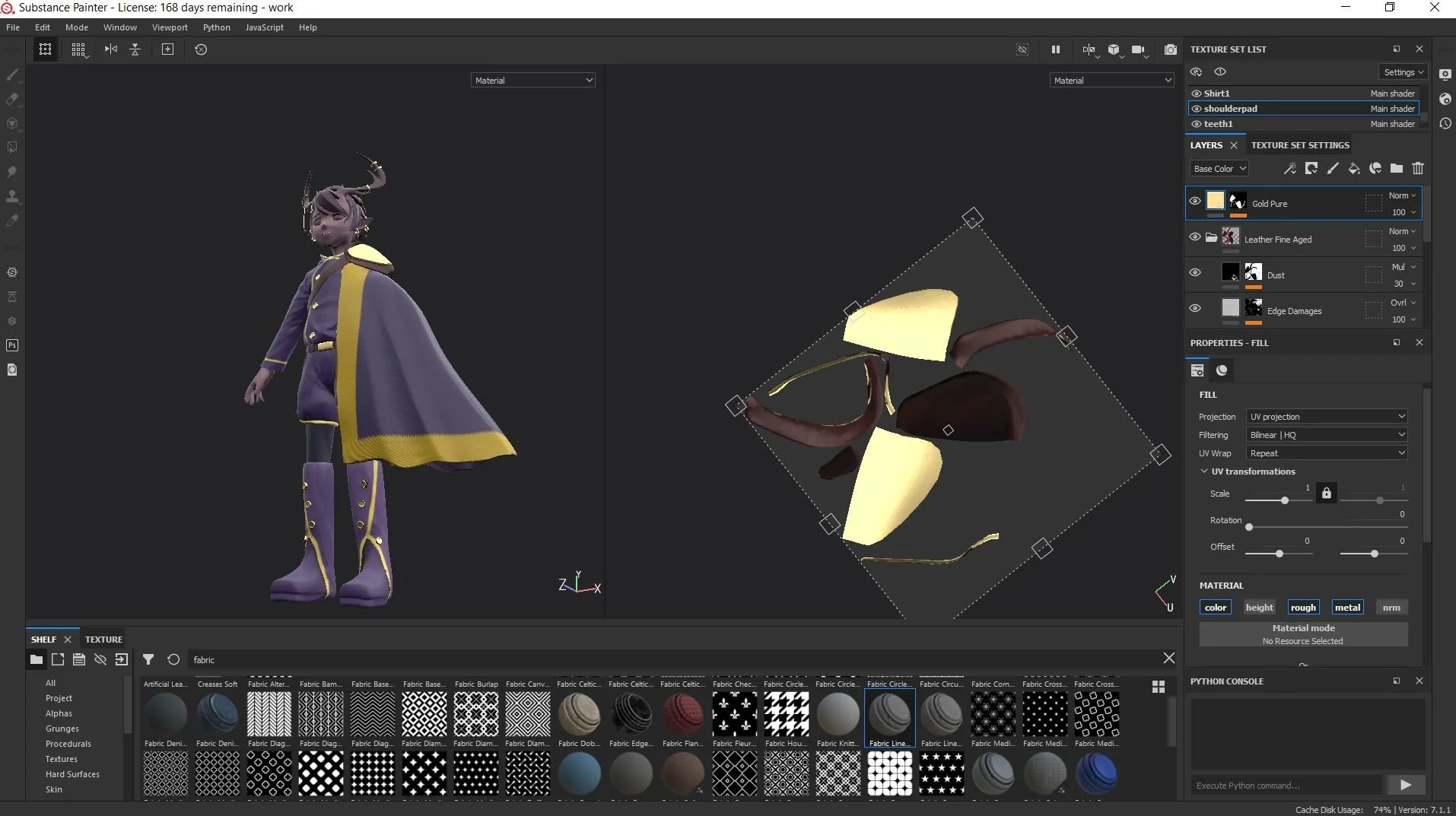This screenshot has height=816, width=1456.
Task: Toggle the nrm material channel
Action: [x=1391, y=608]
